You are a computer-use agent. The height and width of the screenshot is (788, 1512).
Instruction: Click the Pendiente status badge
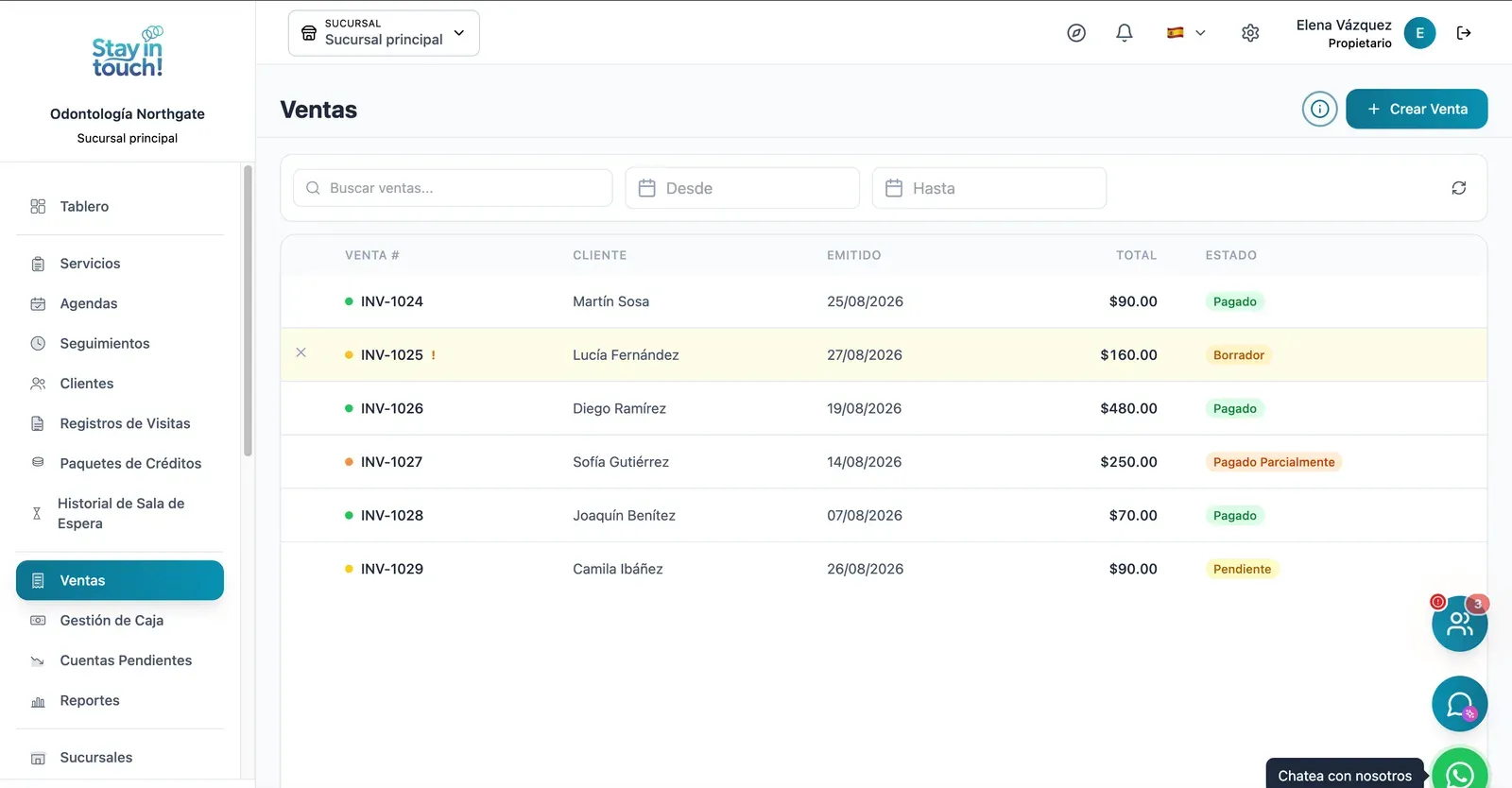coord(1242,569)
